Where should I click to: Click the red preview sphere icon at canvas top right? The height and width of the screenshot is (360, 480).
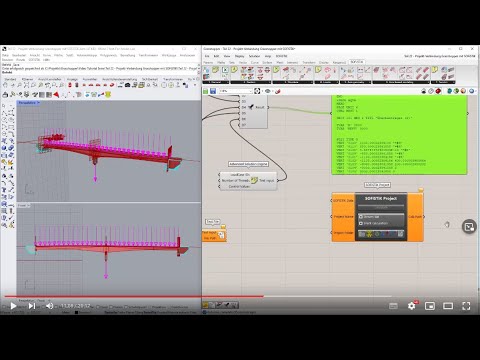coord(438,91)
